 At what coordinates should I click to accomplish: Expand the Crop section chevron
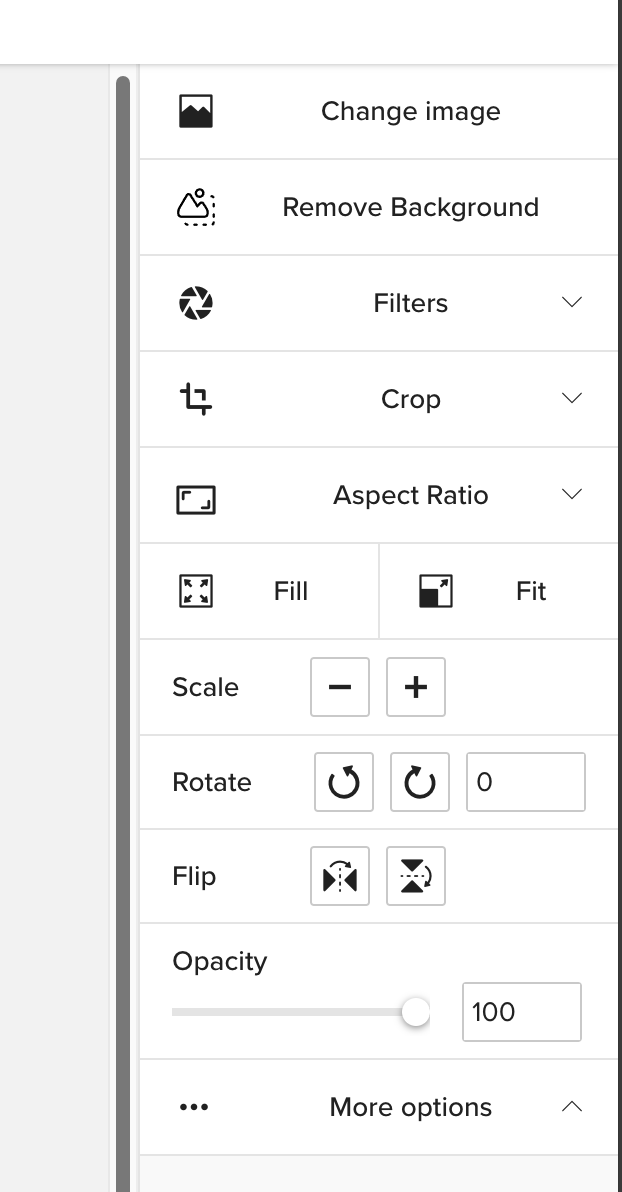572,398
